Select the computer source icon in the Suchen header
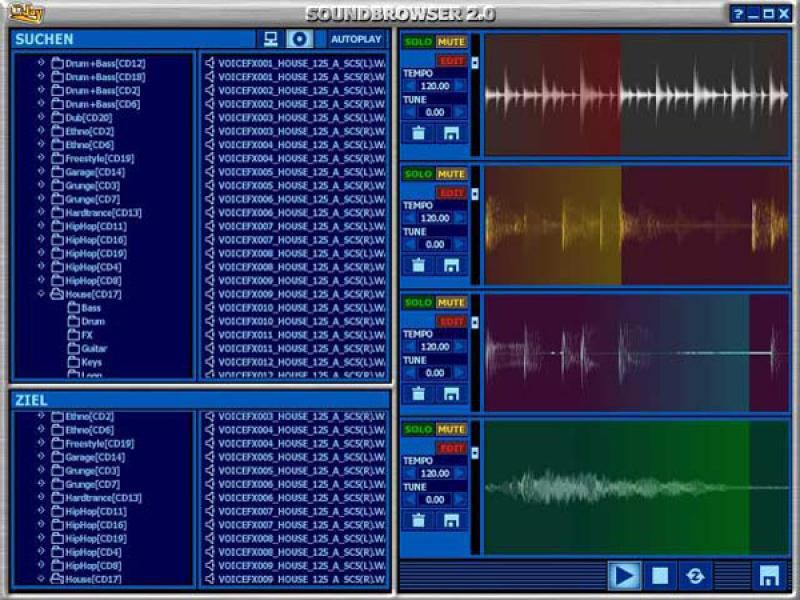The width and height of the screenshot is (800, 600). (x=270, y=39)
